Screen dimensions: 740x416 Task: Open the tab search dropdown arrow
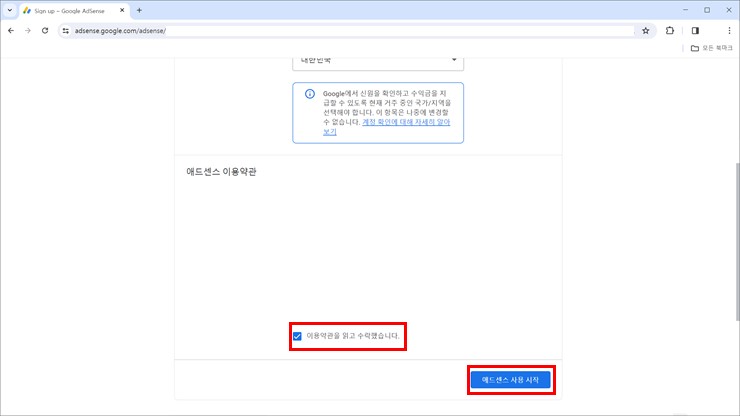point(9,10)
